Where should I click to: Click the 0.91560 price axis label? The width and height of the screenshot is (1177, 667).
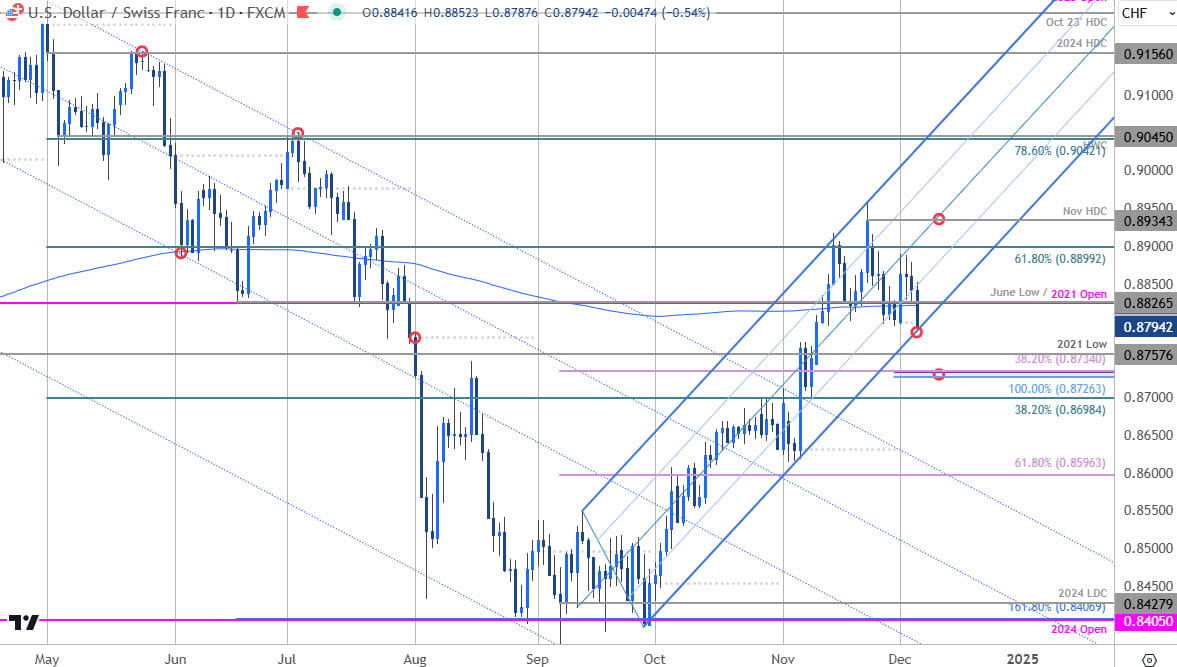(x=1146, y=54)
